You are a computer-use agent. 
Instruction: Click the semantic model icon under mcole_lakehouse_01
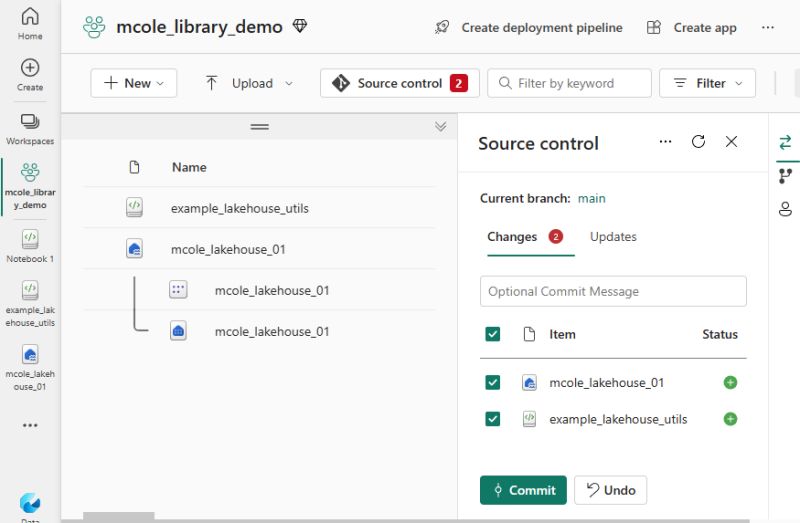[x=178, y=290]
